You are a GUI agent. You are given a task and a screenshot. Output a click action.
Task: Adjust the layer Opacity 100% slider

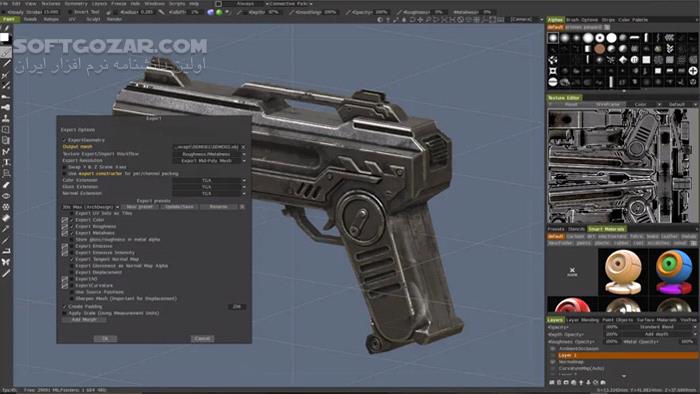click(612, 327)
